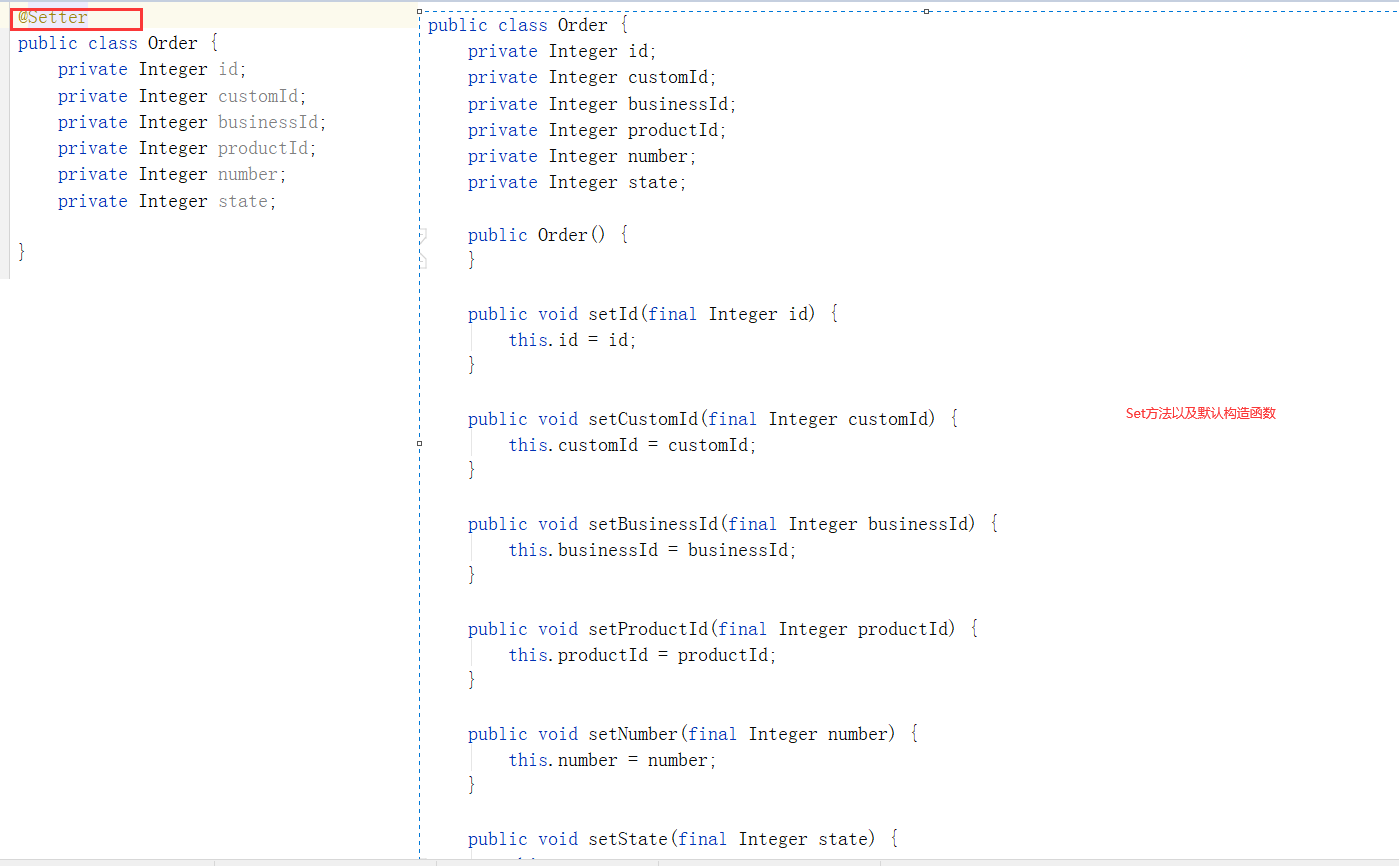Click 'private Integer customId;' in left editor
This screenshot has height=866, width=1399.
tap(182, 96)
